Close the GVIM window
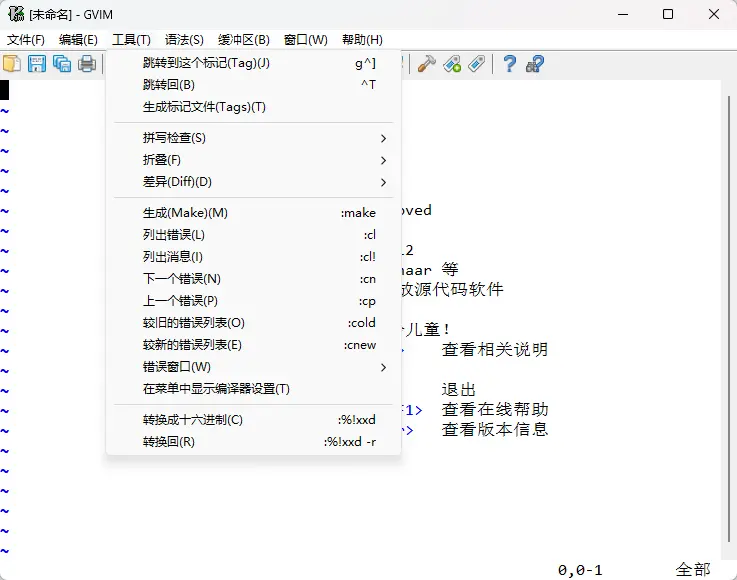 713,14
